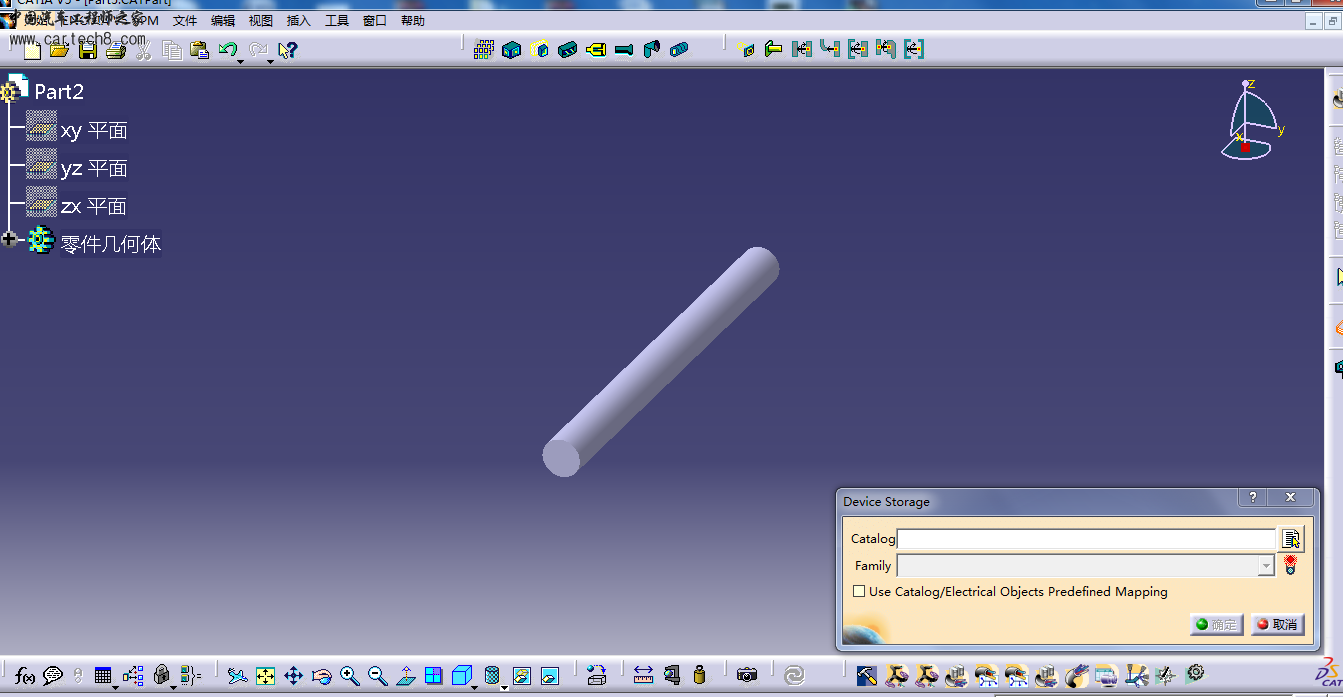Open the 窗口 menu

[x=375, y=20]
